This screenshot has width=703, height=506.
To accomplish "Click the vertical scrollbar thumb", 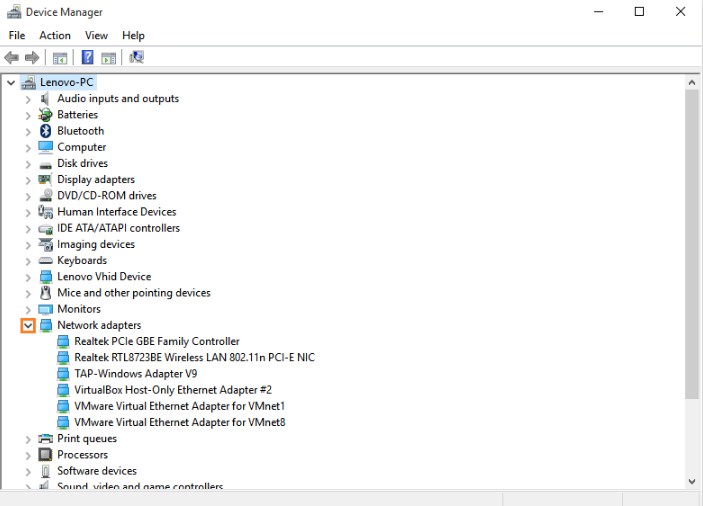I will click(x=692, y=244).
